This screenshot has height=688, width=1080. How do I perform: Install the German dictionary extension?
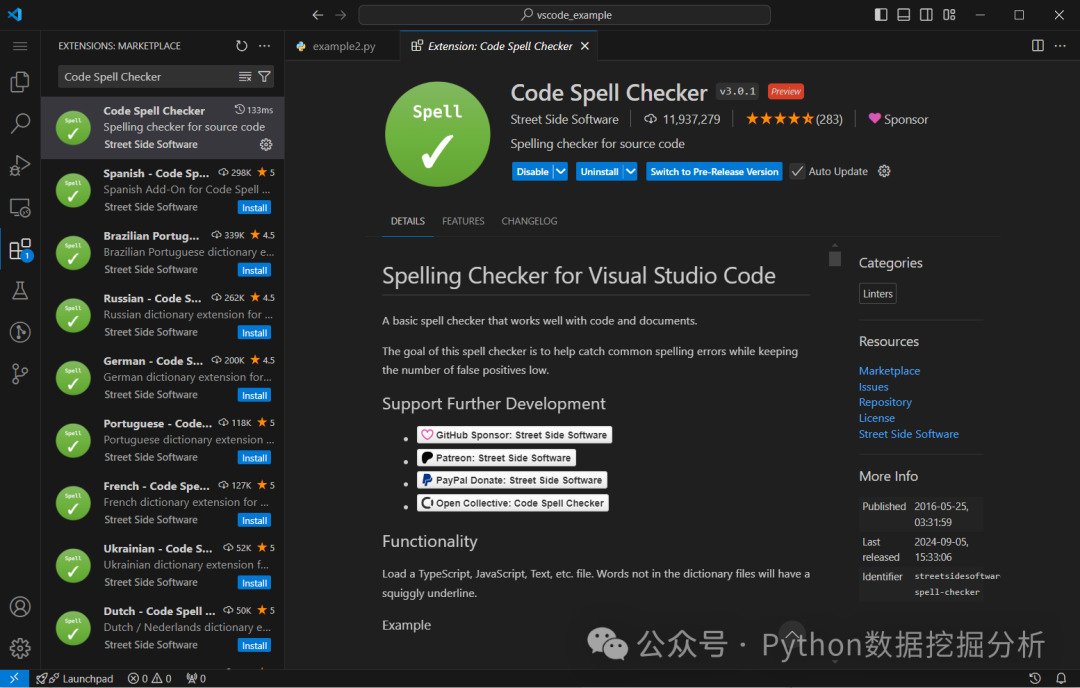click(254, 395)
